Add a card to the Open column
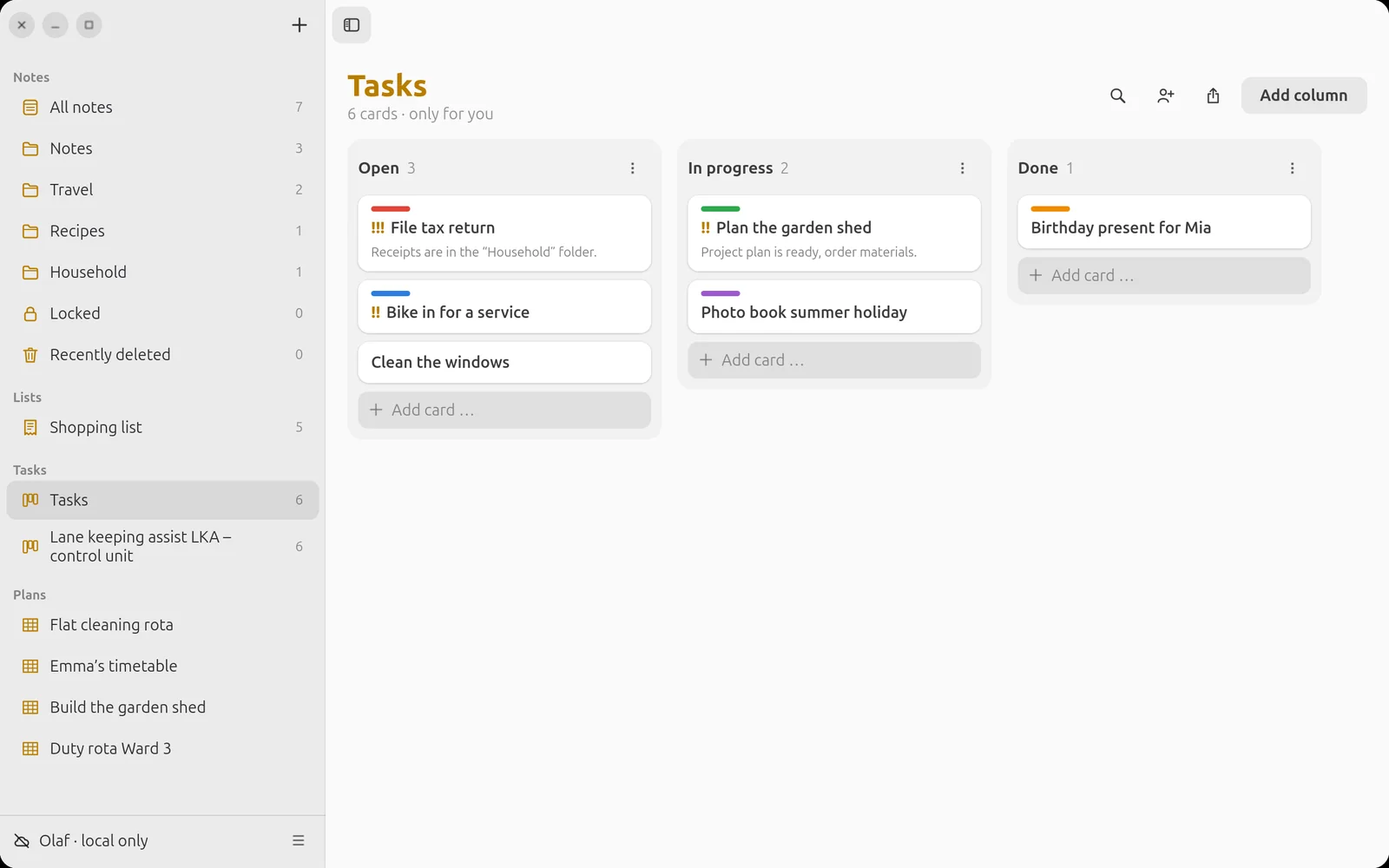The height and width of the screenshot is (868, 1389). coord(504,410)
